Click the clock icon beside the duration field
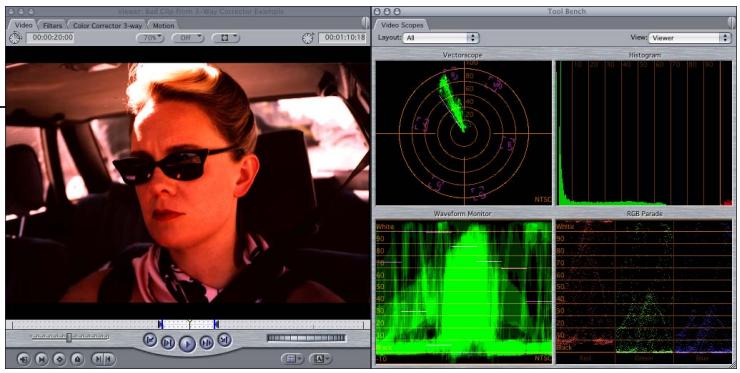This screenshot has height=373, width=740. click(16, 38)
